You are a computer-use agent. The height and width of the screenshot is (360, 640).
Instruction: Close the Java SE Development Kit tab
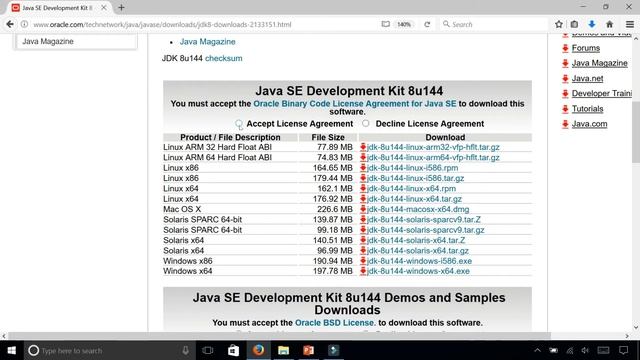point(104,7)
